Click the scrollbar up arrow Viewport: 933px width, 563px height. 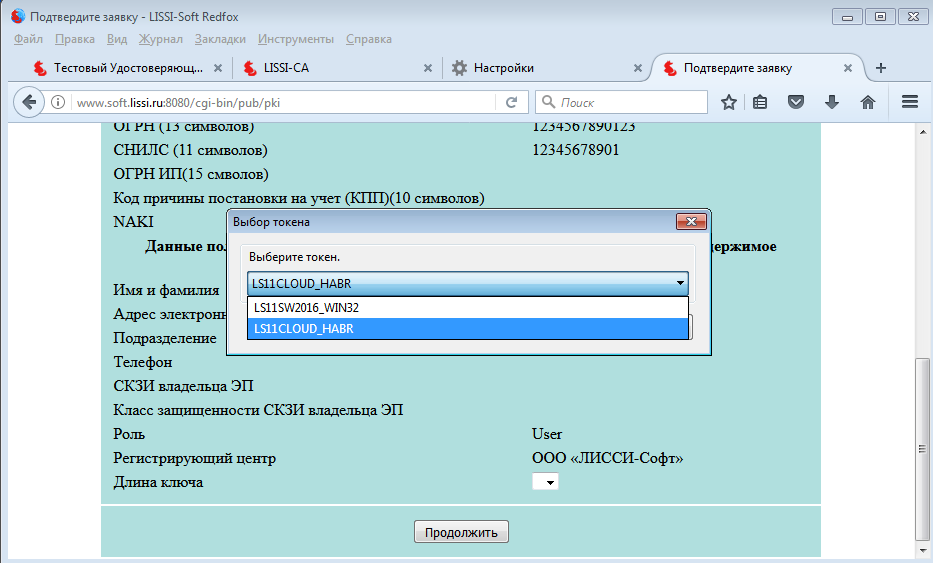tap(923, 132)
